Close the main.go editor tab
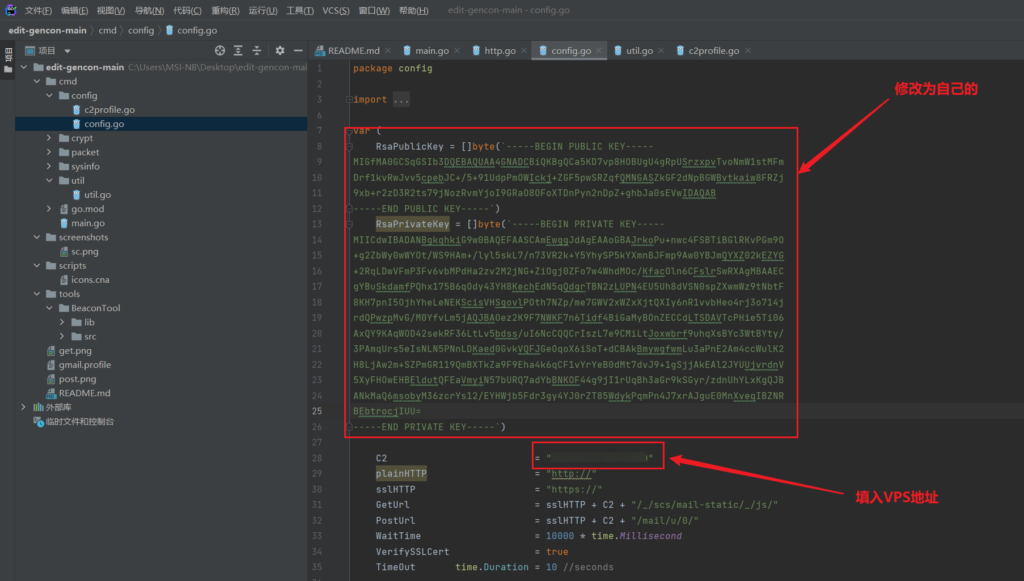Viewport: 1024px width, 581px height. tap(457, 50)
